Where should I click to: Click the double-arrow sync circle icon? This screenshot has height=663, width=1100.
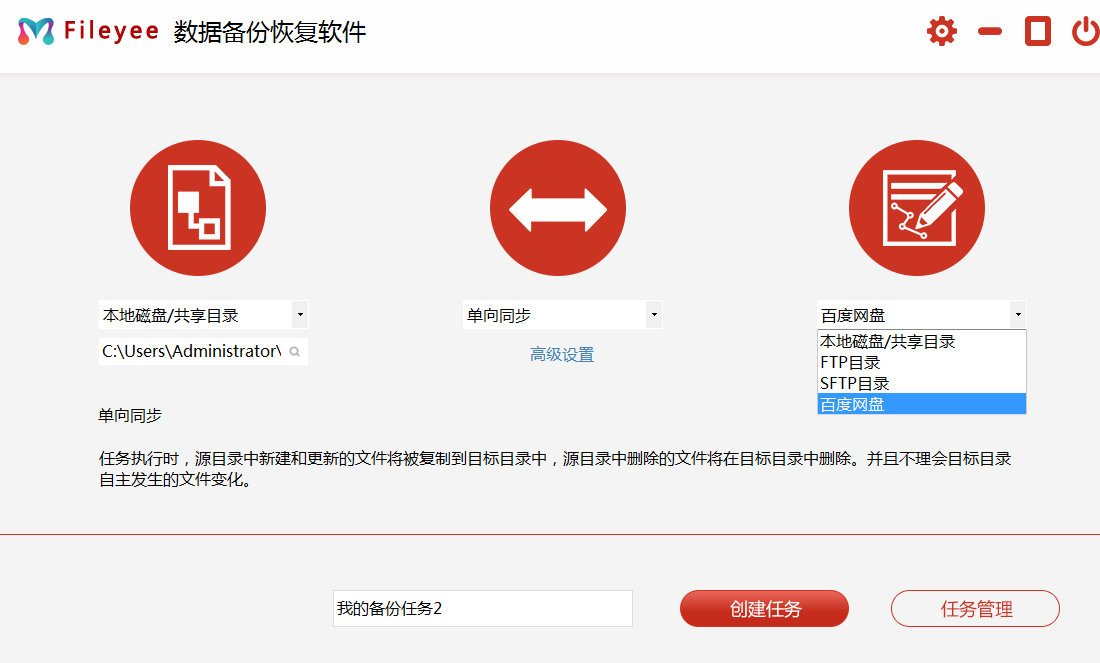click(558, 209)
